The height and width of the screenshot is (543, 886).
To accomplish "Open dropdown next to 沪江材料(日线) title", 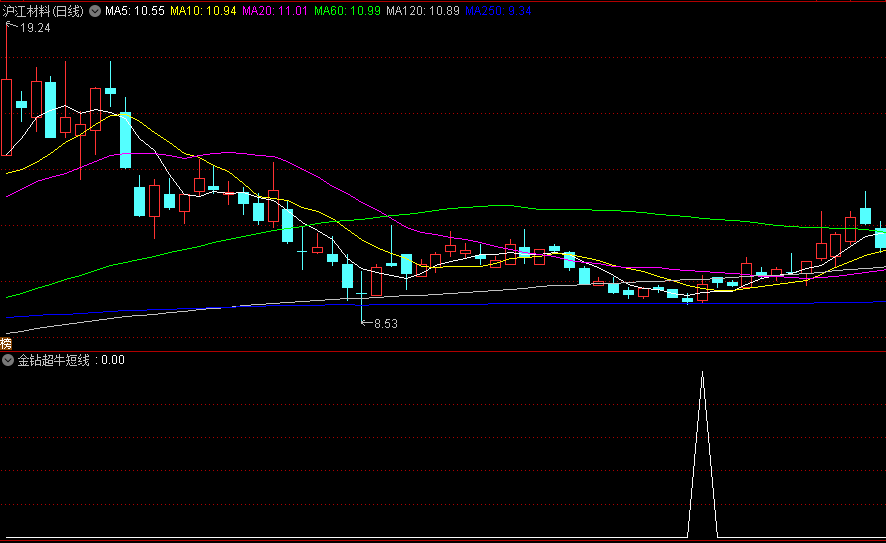I will pos(95,11).
